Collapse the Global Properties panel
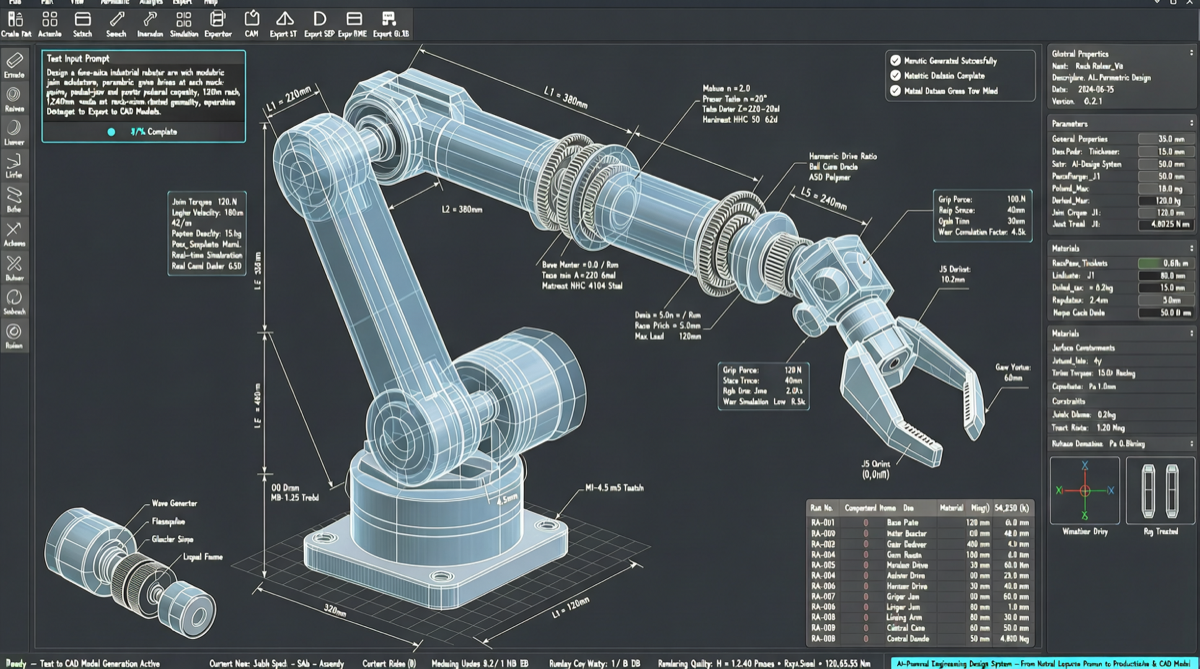1200x669 pixels. pos(1192,51)
